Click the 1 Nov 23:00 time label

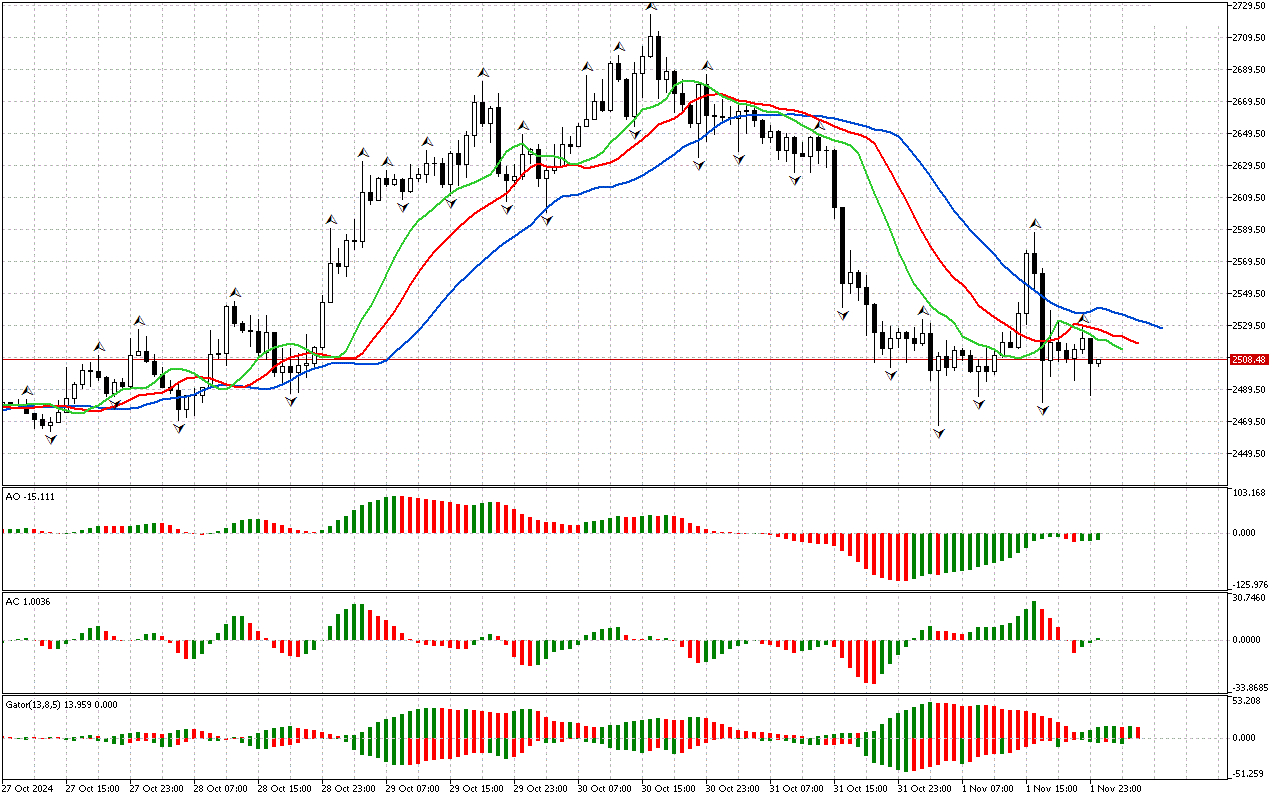click(x=1115, y=788)
